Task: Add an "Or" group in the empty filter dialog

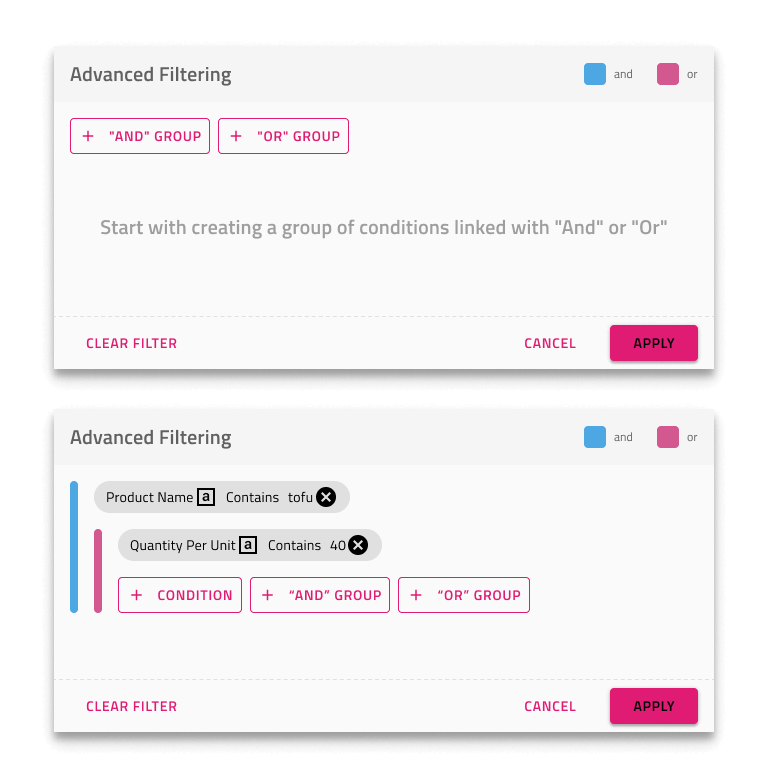Action: pos(283,136)
